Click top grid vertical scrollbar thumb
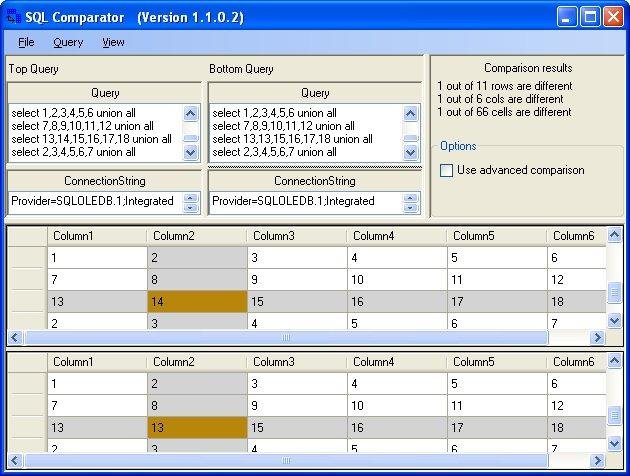 click(614, 292)
